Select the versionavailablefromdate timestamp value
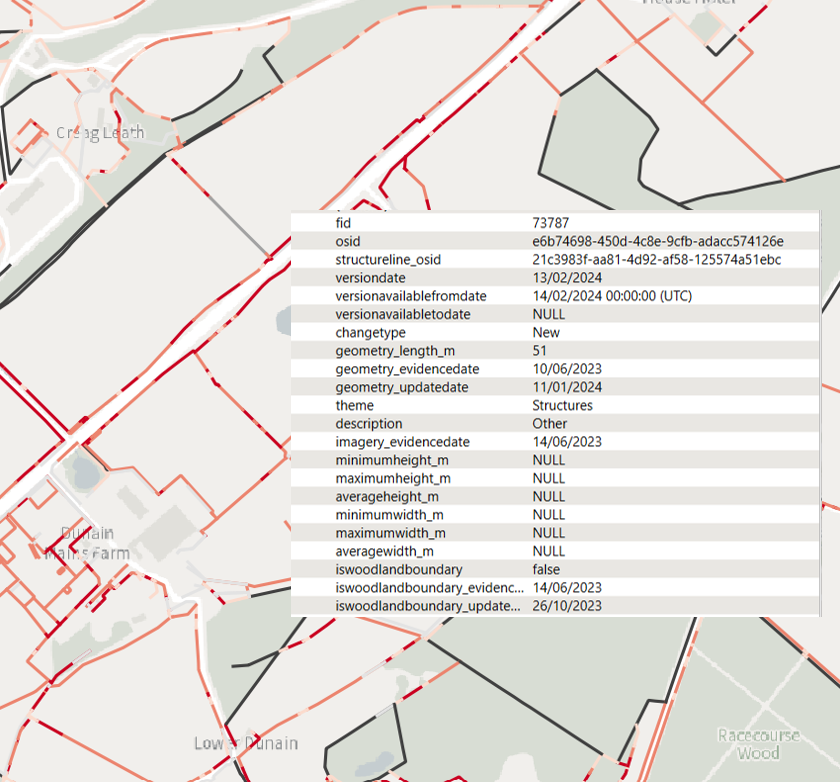The width and height of the screenshot is (840, 782). [x=612, y=296]
